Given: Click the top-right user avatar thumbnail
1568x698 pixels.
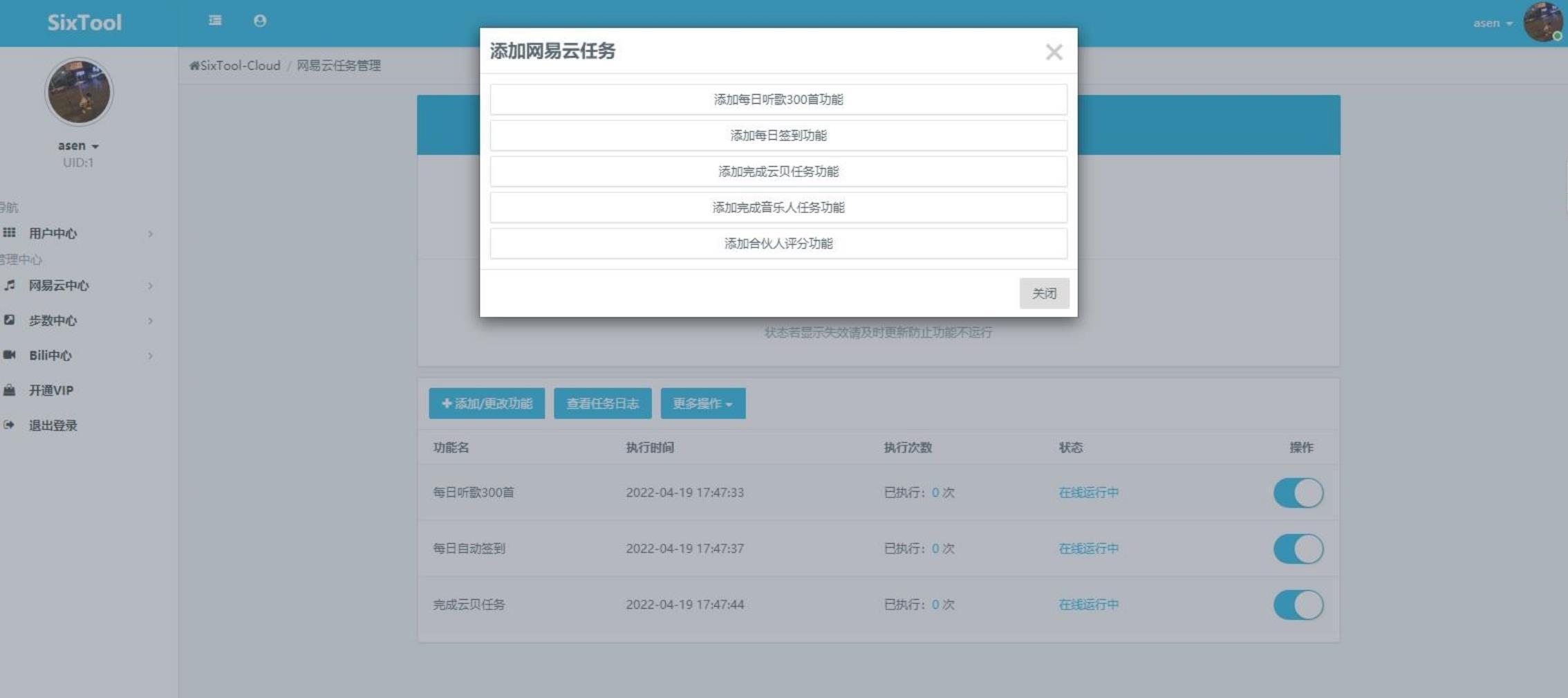Looking at the screenshot, I should [x=1542, y=22].
